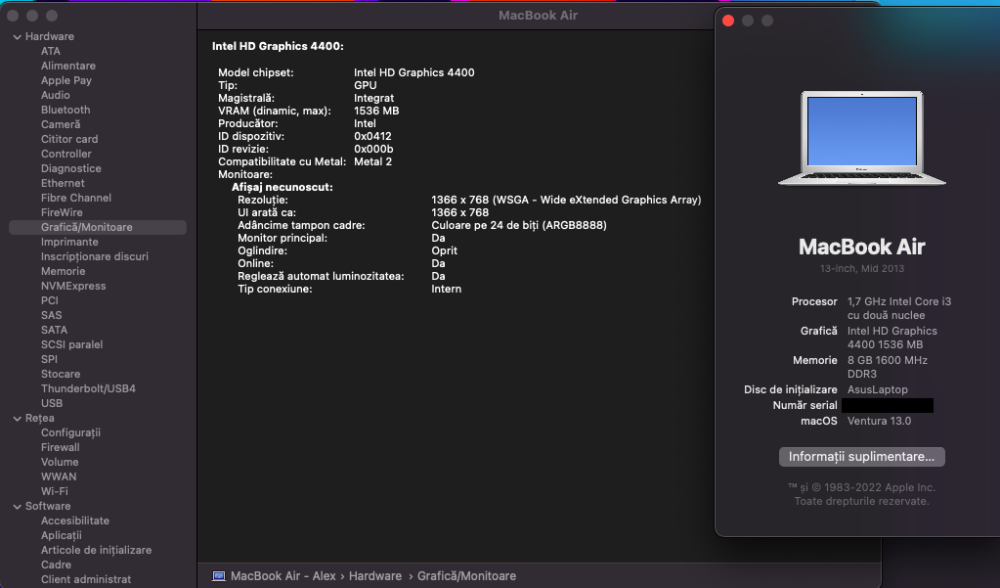Select Firewall under Rețea
Screen dimensions: 1000x588
(60, 447)
